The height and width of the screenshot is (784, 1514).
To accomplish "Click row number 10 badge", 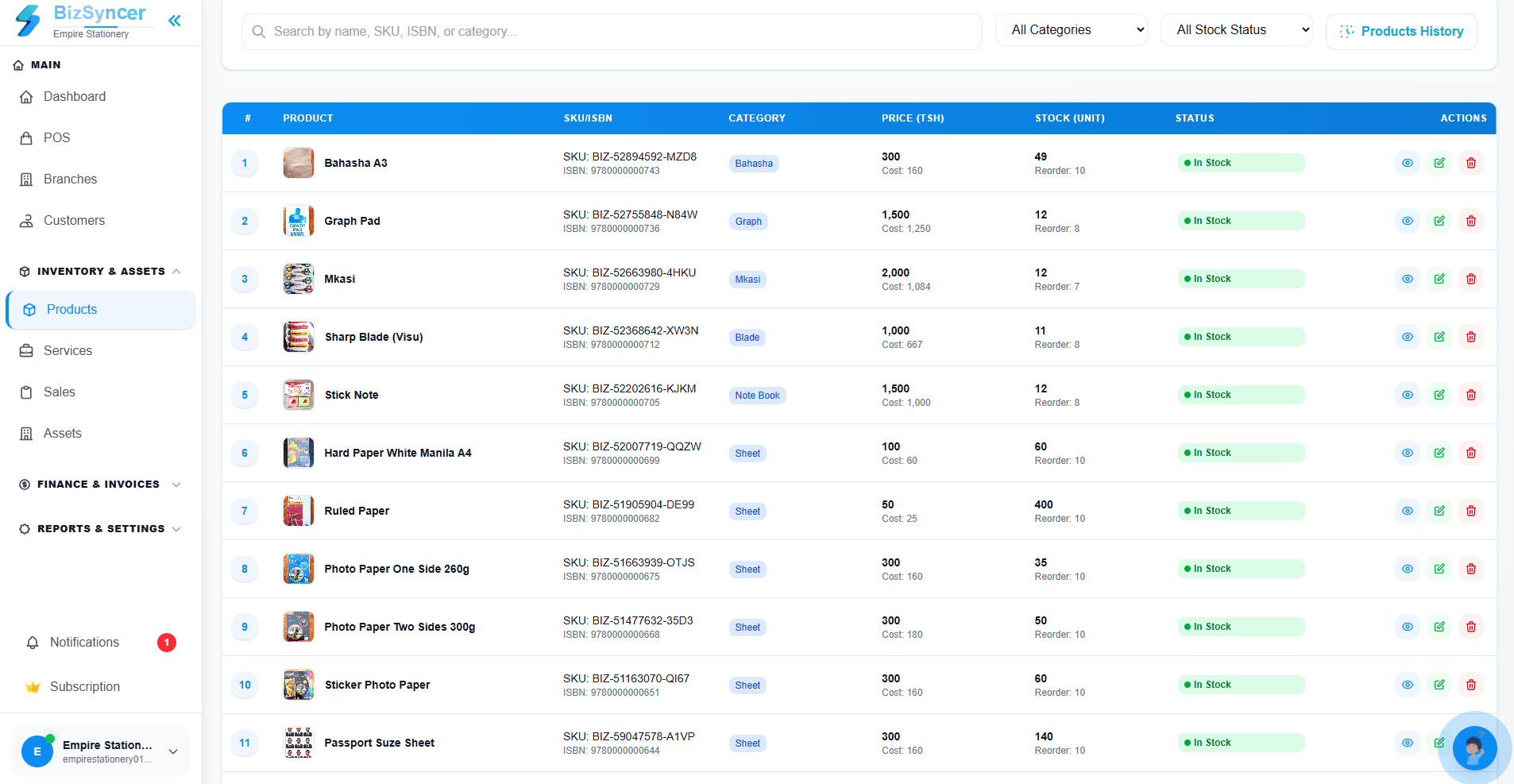I will [245, 685].
